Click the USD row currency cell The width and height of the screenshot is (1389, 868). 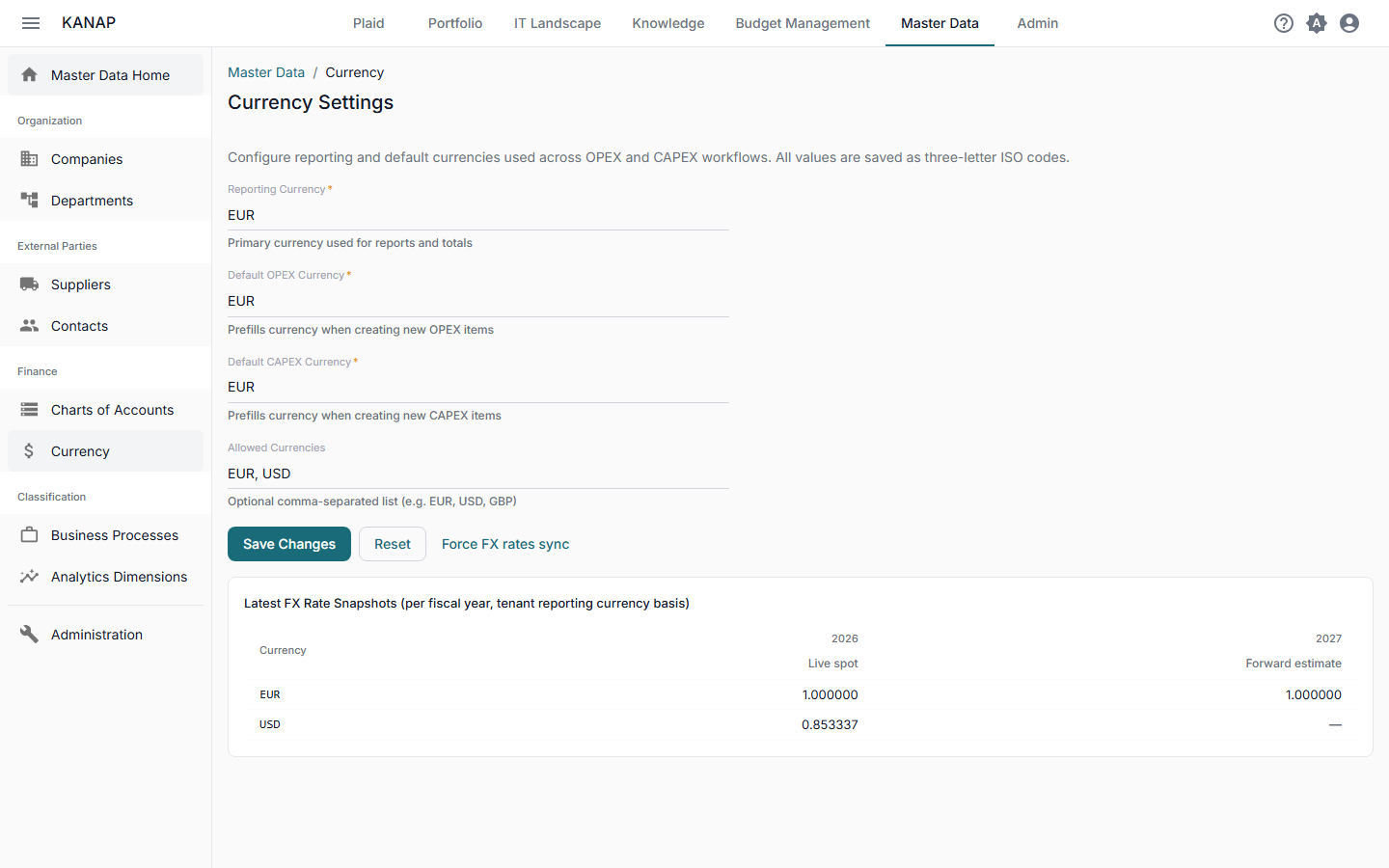pos(270,724)
